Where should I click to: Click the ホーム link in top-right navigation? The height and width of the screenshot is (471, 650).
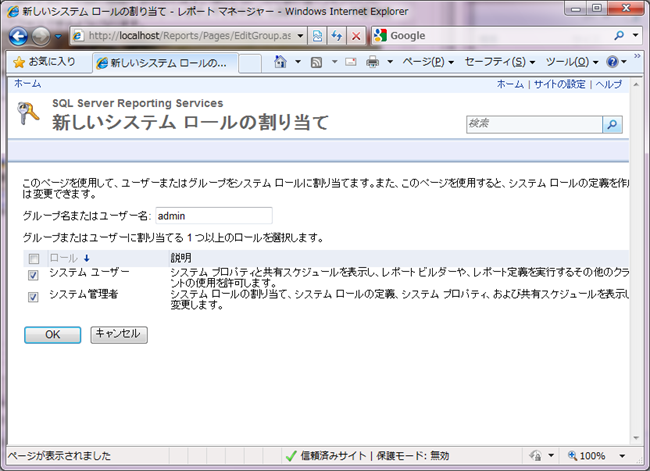[x=510, y=84]
